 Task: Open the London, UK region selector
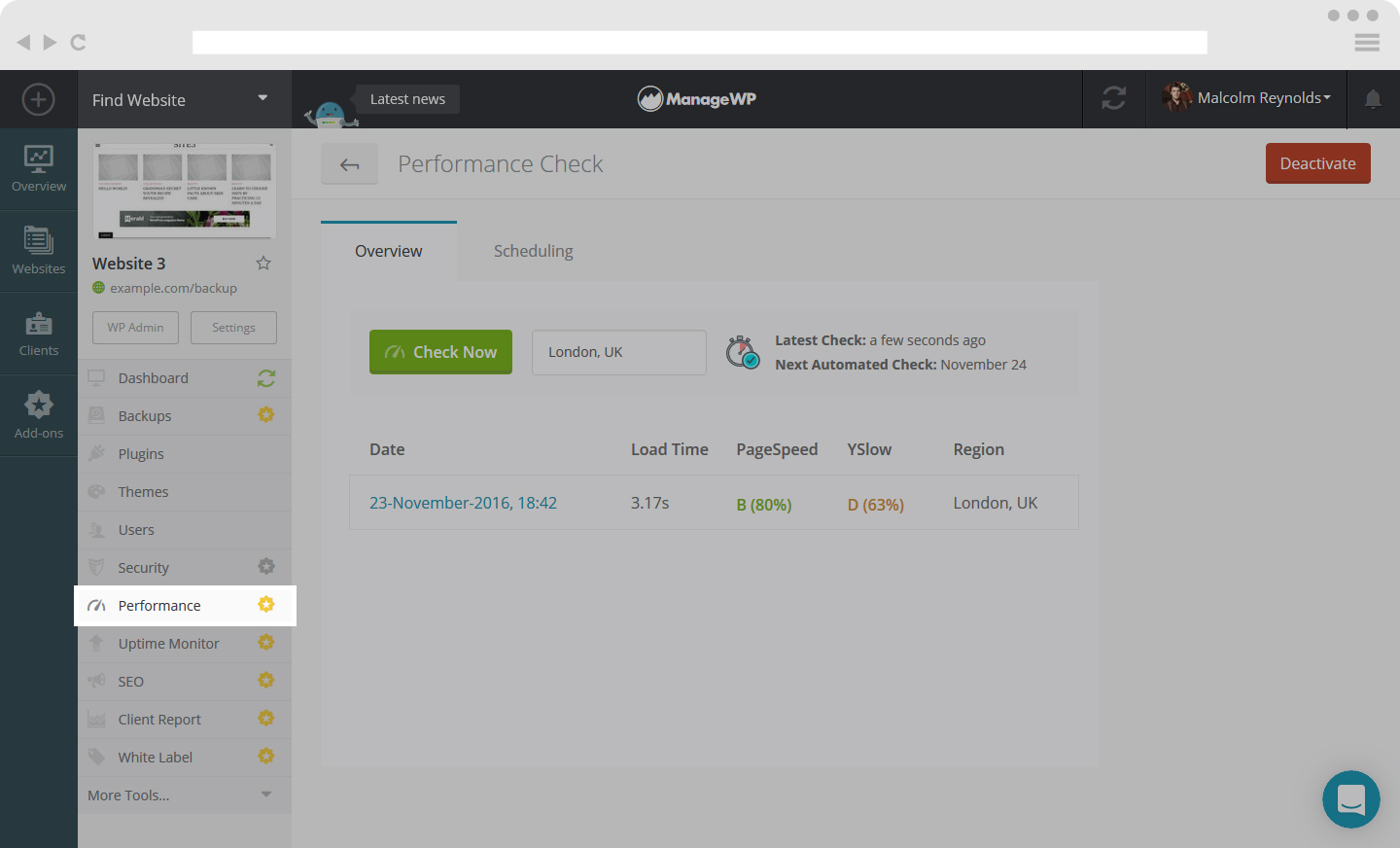coord(619,352)
